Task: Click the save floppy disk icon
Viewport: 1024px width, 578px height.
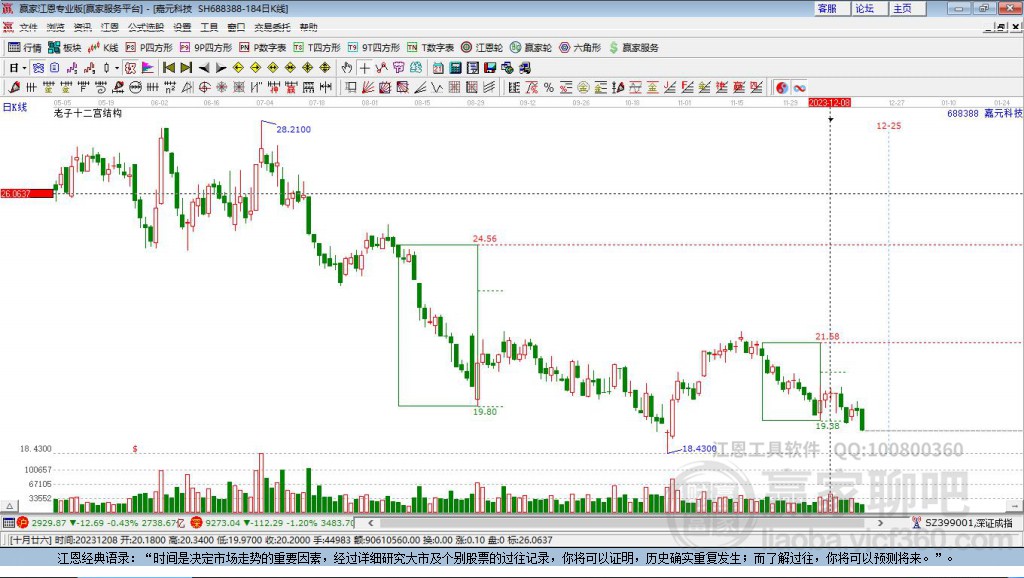Action: (490, 68)
